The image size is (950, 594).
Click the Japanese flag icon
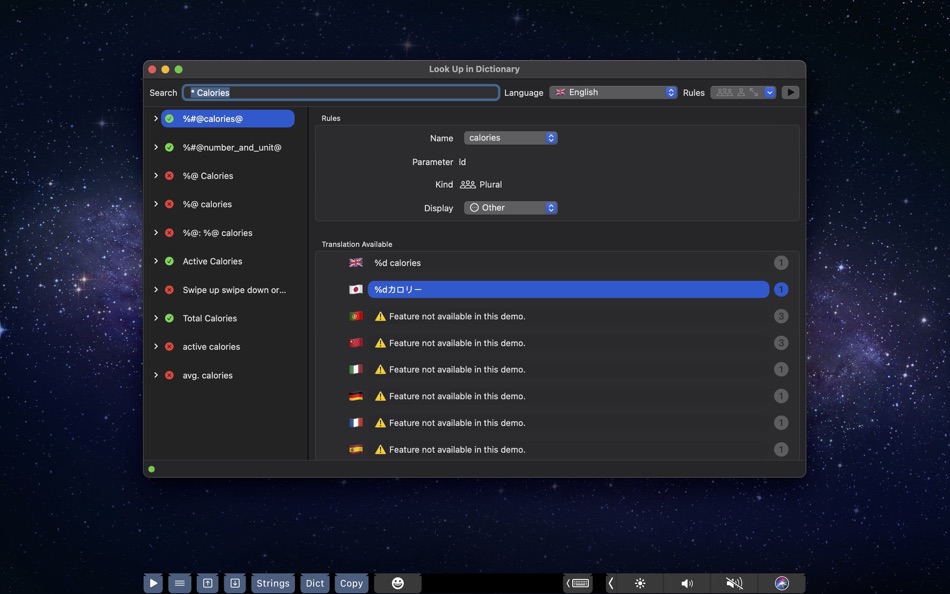(356, 289)
